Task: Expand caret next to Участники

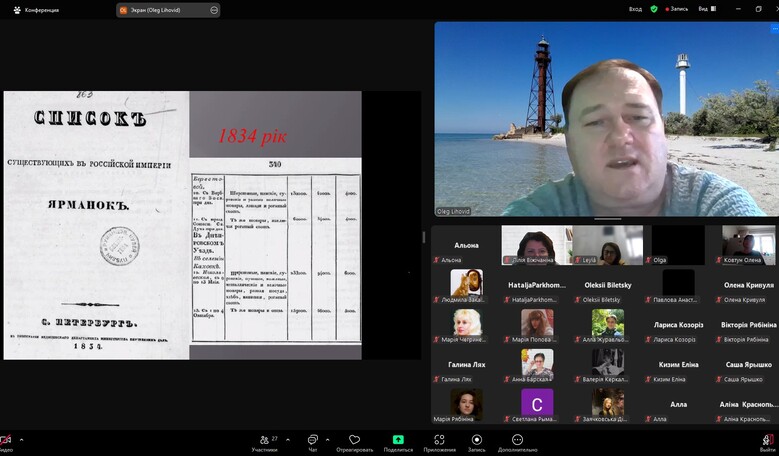Action: coord(288,440)
